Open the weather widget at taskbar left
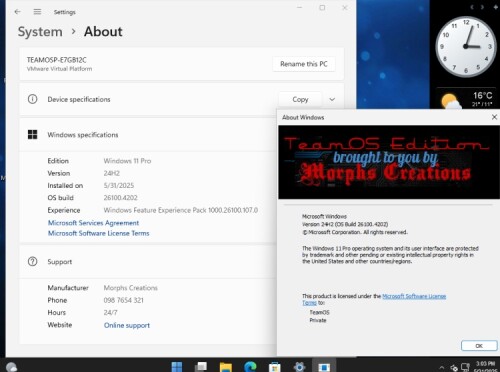500x372 pixels. click(x=12, y=367)
